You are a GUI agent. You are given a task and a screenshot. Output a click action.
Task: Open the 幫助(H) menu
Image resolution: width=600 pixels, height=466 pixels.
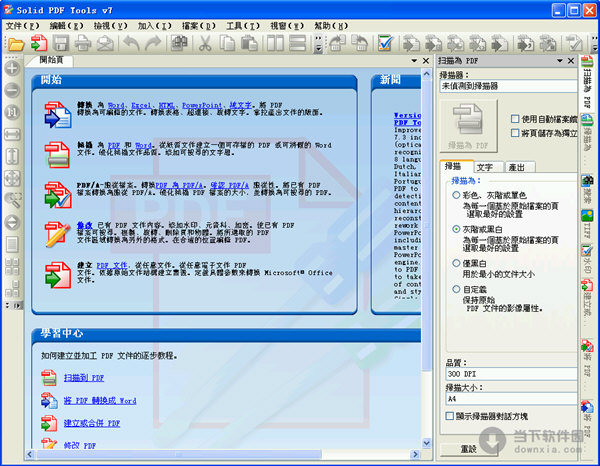click(331, 26)
